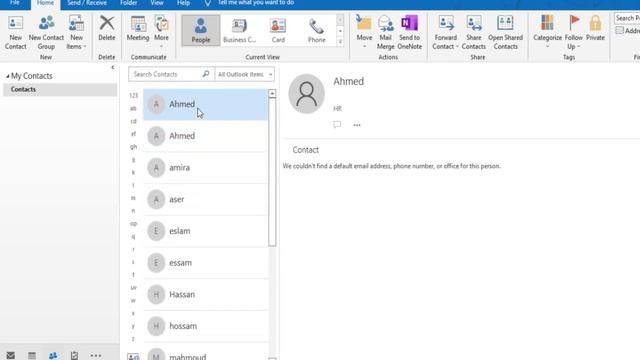Viewport: 640px width, 360px height.
Task: Click Tell me what you want to do
Action: coord(256,3)
